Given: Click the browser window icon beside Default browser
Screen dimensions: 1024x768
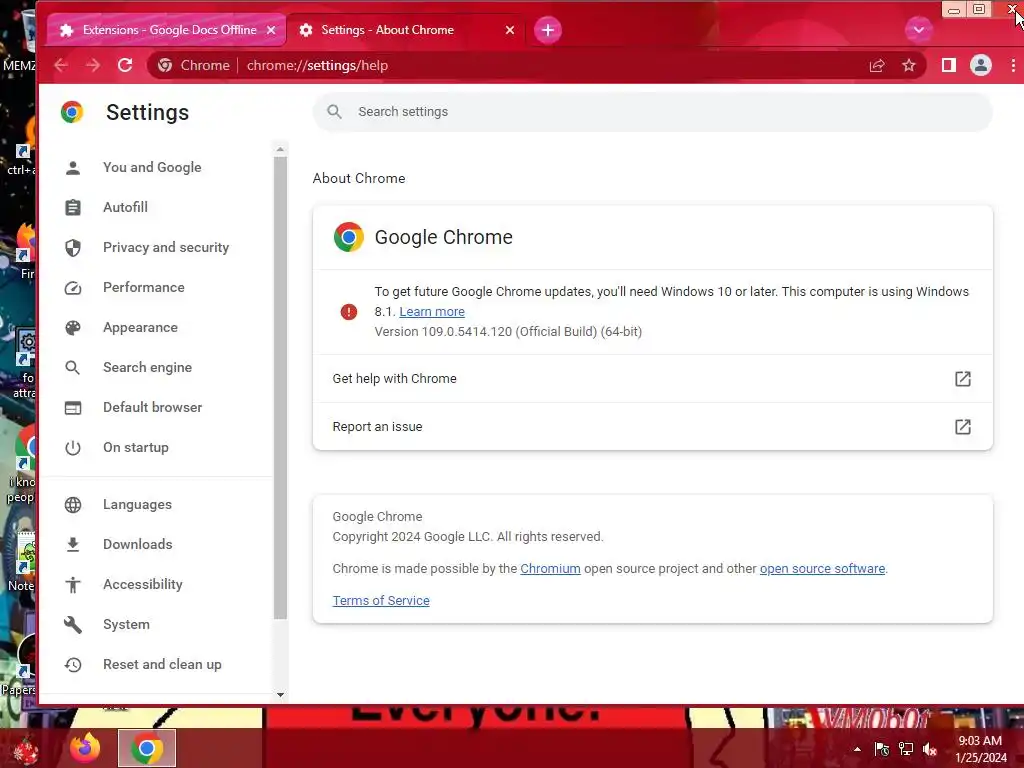Looking at the screenshot, I should pos(73,408).
